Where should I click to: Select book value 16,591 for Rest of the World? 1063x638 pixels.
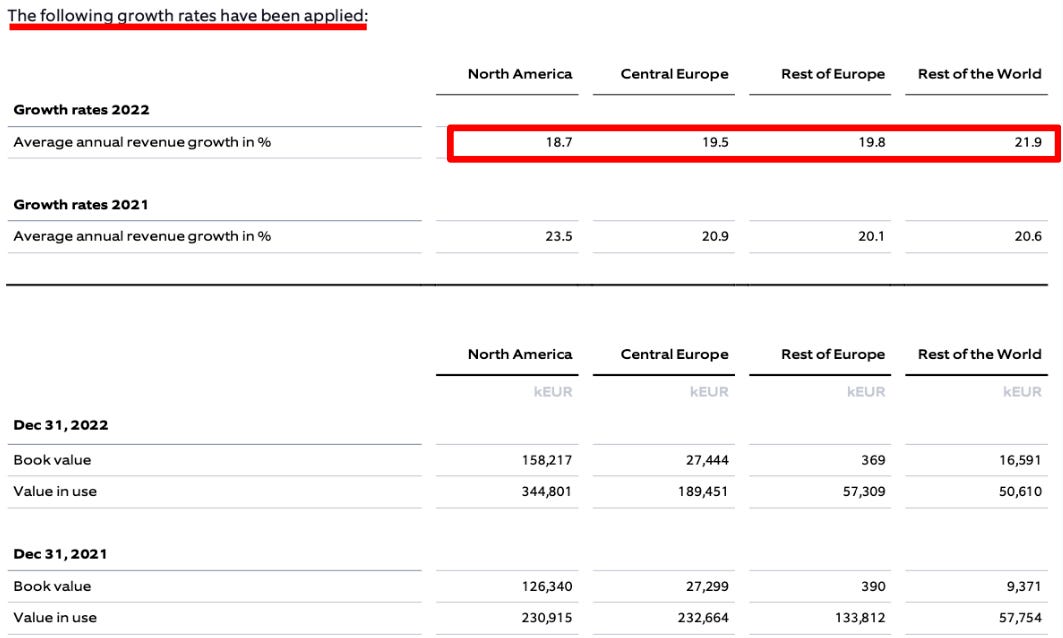tap(1020, 460)
